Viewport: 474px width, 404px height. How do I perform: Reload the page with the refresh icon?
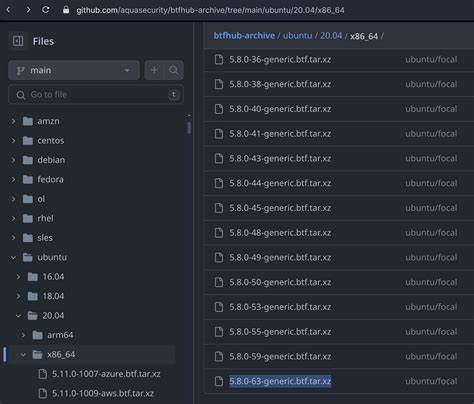point(46,10)
